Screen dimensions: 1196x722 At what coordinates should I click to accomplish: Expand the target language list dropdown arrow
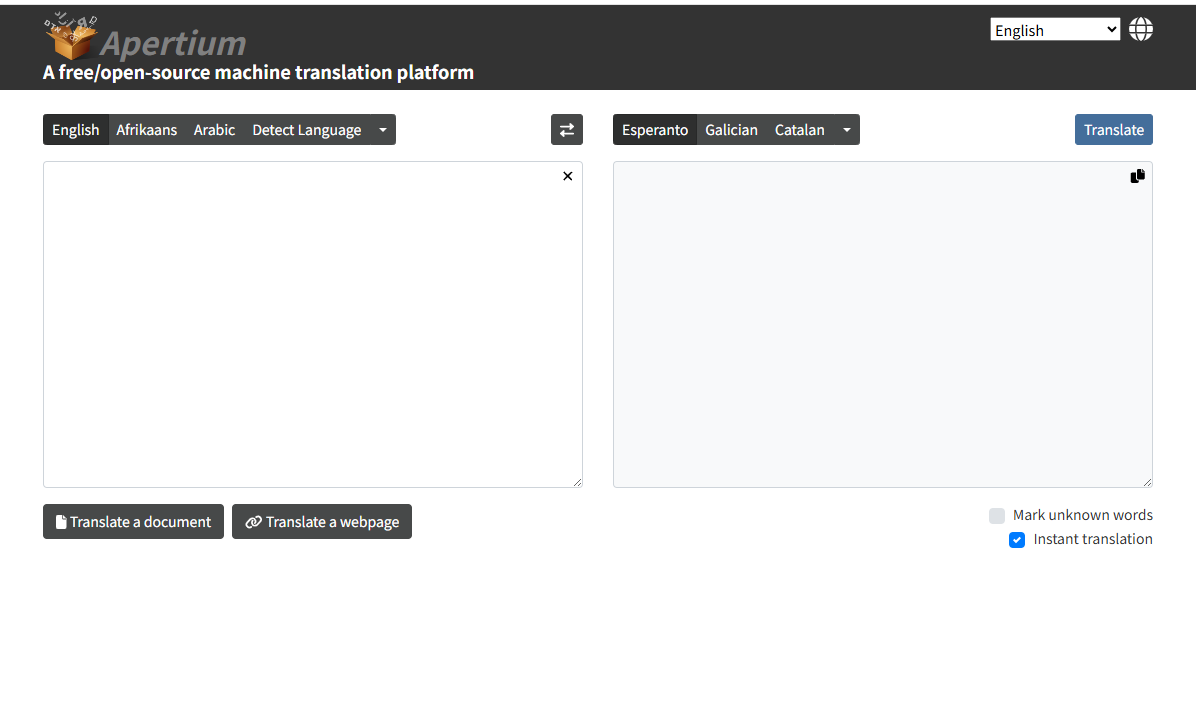tap(847, 130)
